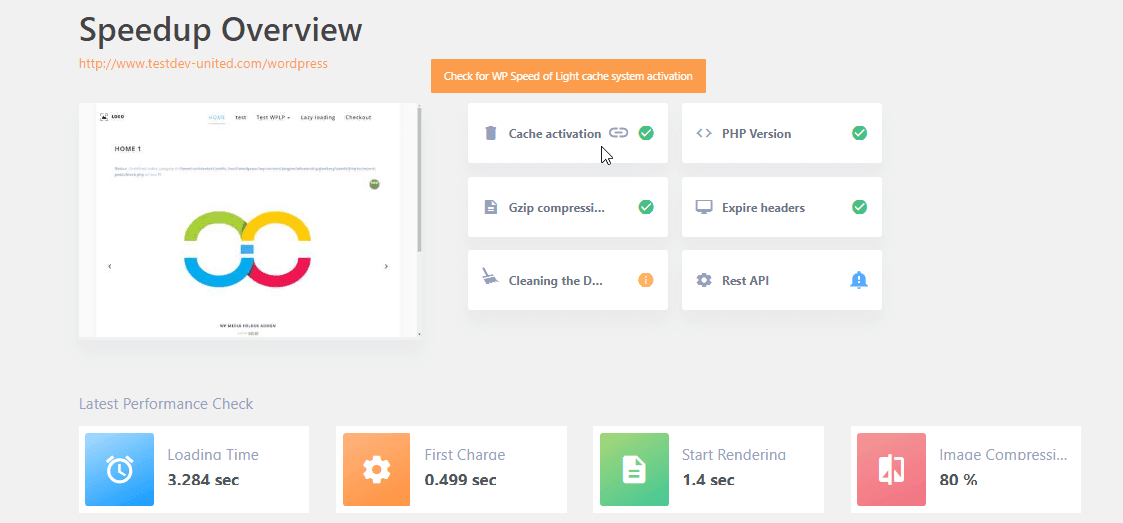
Task: Click the broom icon for Cleaning the database
Action: [490, 278]
